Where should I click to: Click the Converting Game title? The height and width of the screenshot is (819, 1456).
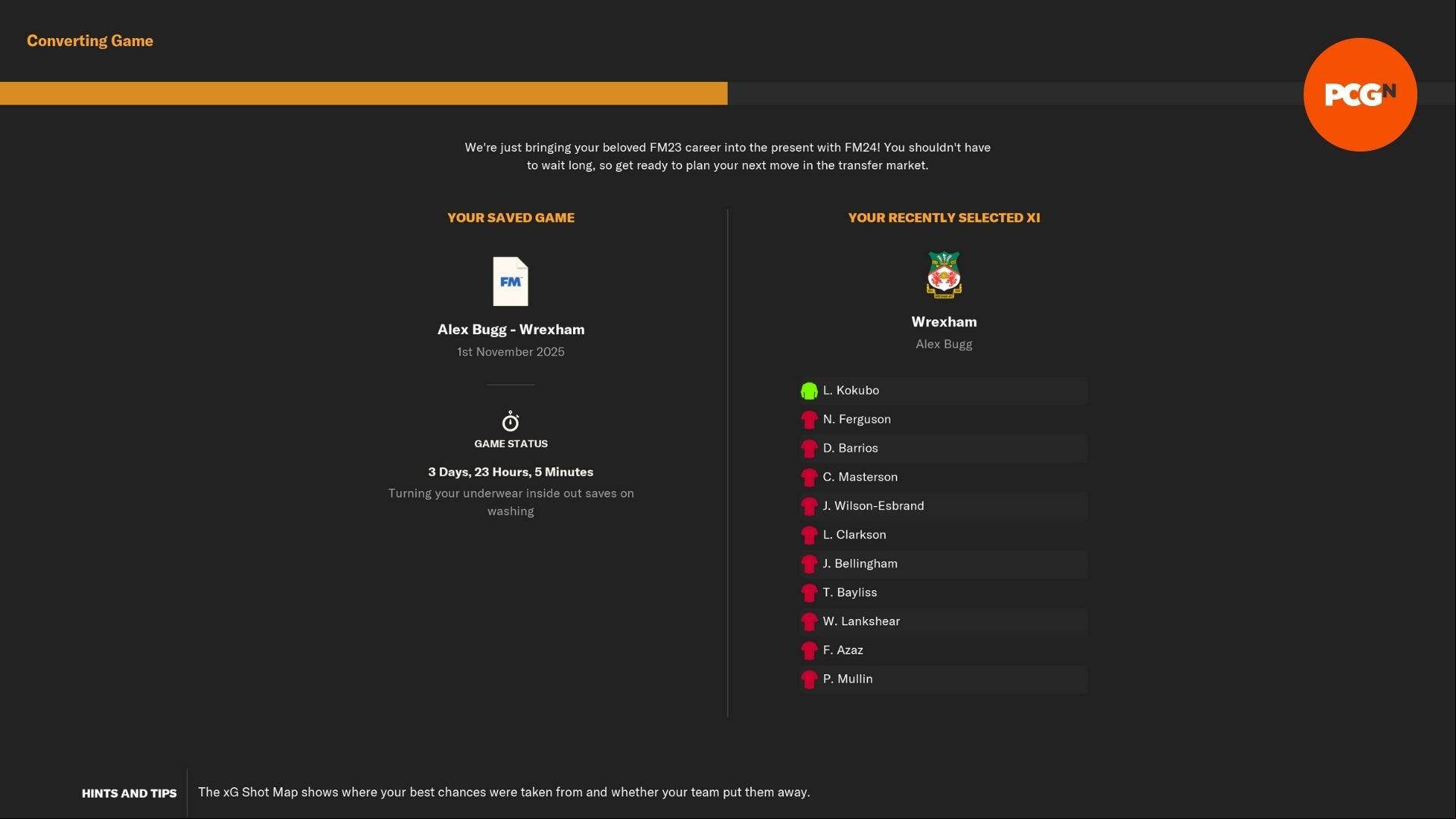click(90, 41)
